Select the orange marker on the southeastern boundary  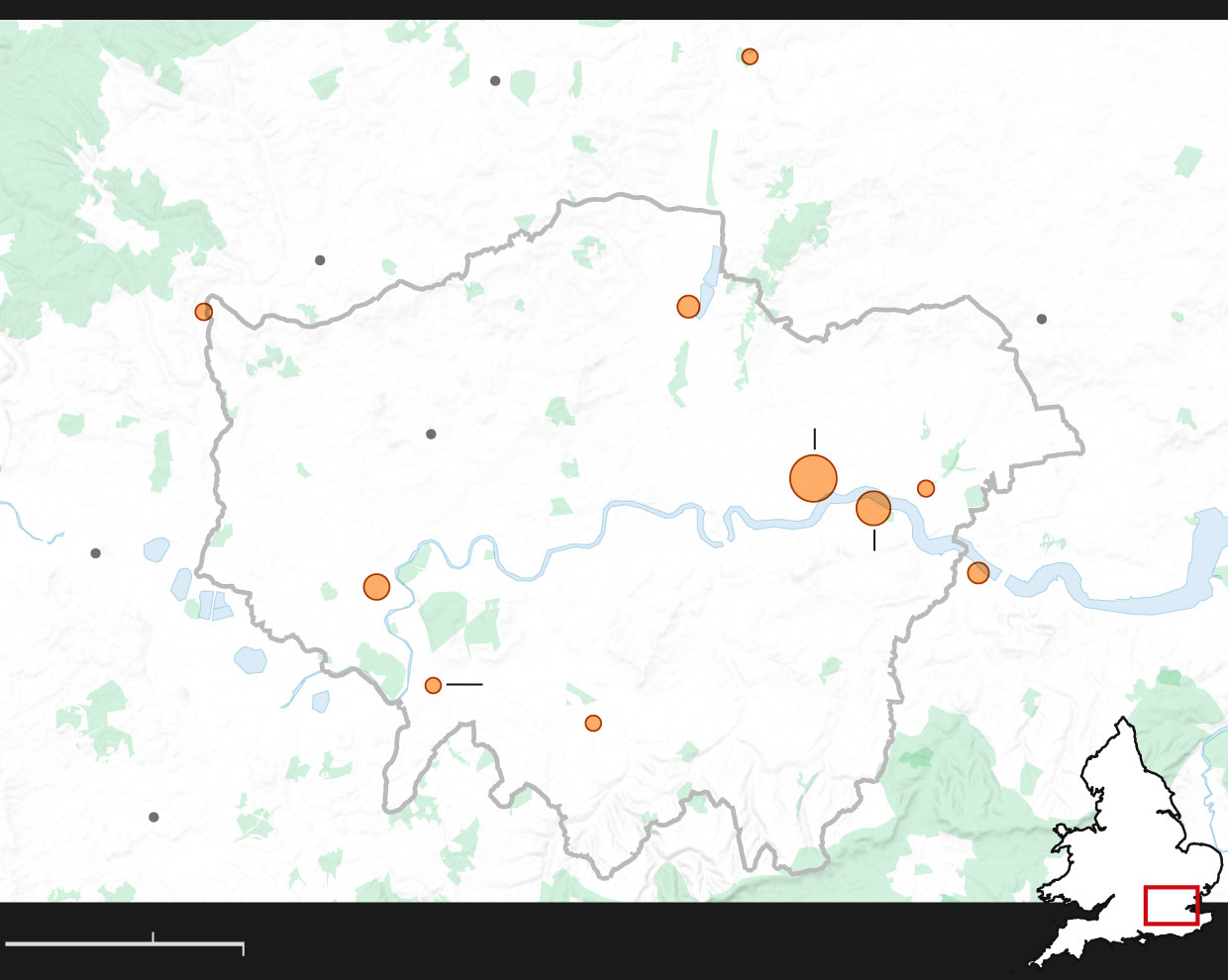978,573
